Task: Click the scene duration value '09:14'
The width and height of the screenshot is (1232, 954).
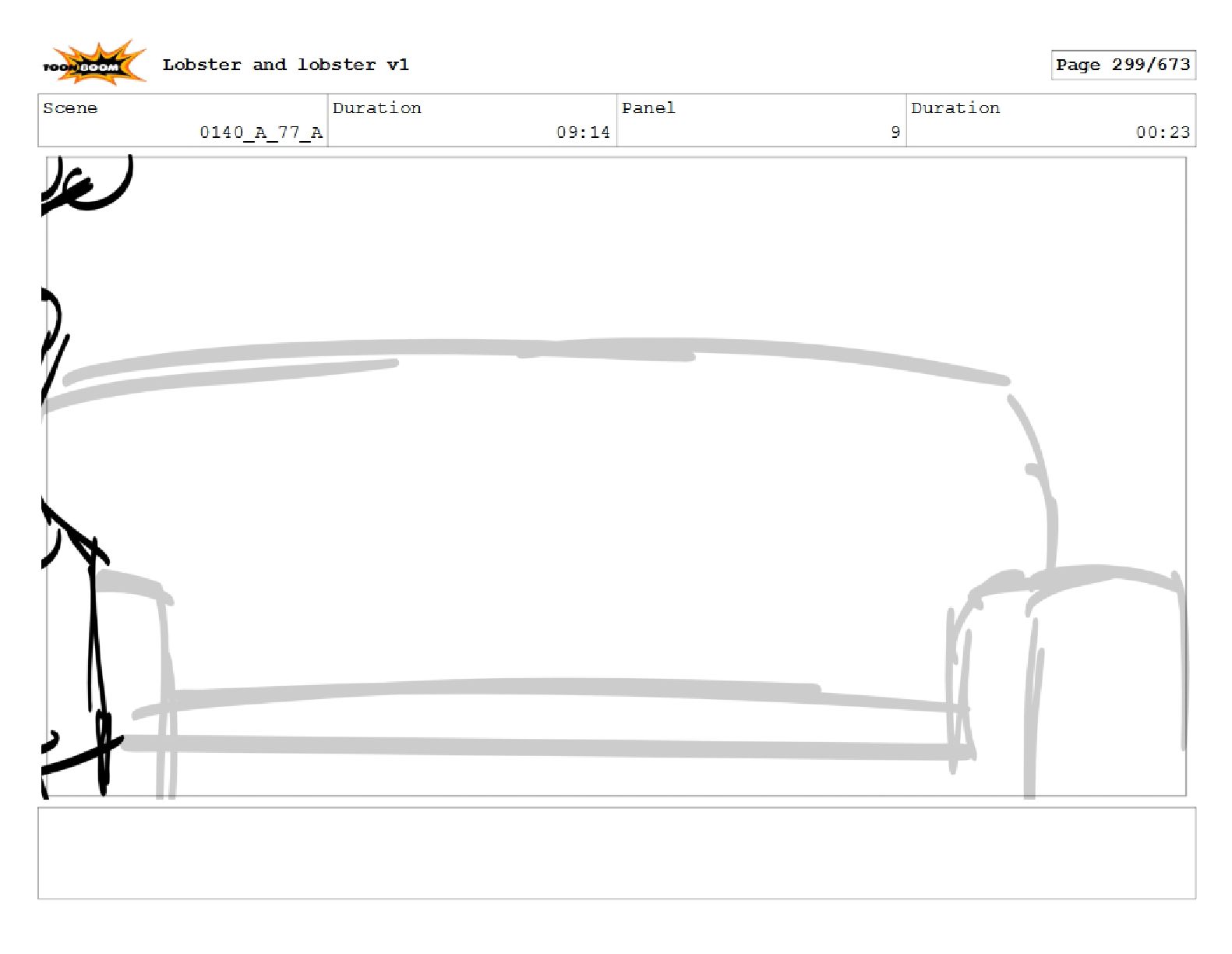Action: tap(583, 132)
